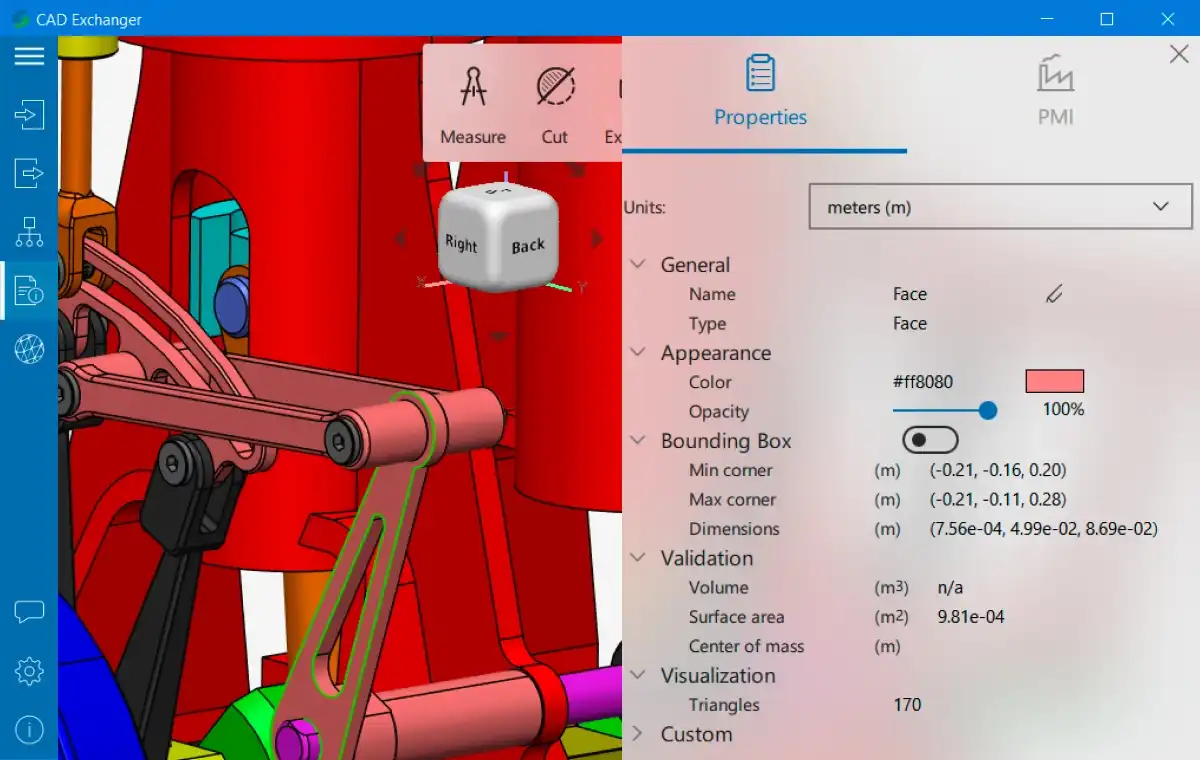Click the Opacity slider handle
Viewport: 1200px width, 760px height.
pyautogui.click(x=988, y=410)
